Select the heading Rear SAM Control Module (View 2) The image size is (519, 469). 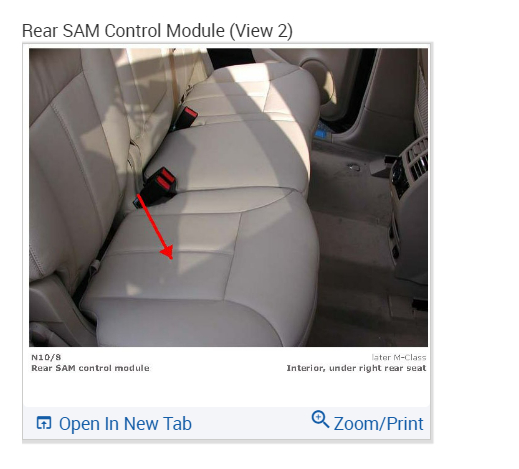click(x=157, y=31)
